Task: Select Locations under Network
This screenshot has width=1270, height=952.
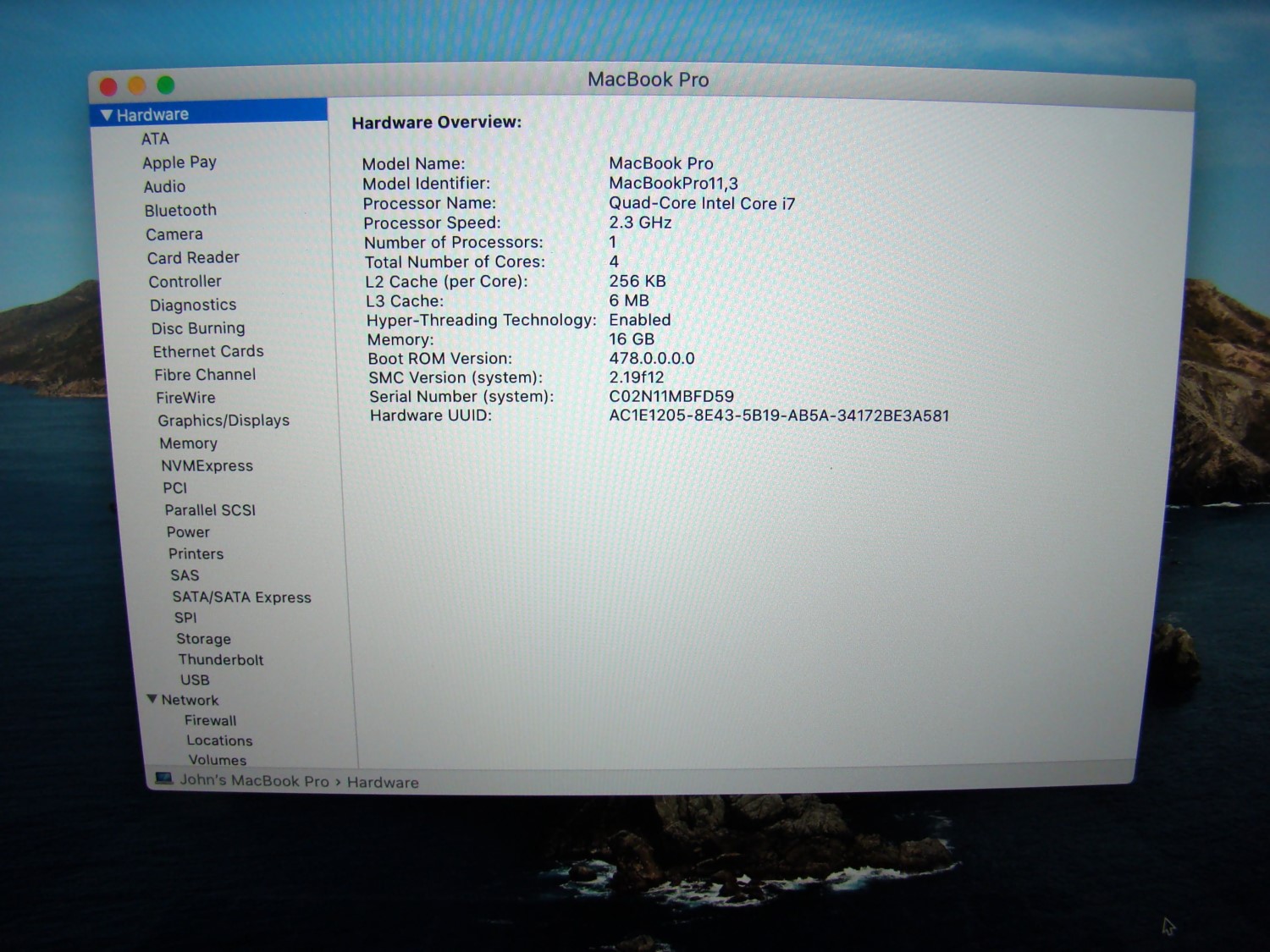Action: coord(219,740)
